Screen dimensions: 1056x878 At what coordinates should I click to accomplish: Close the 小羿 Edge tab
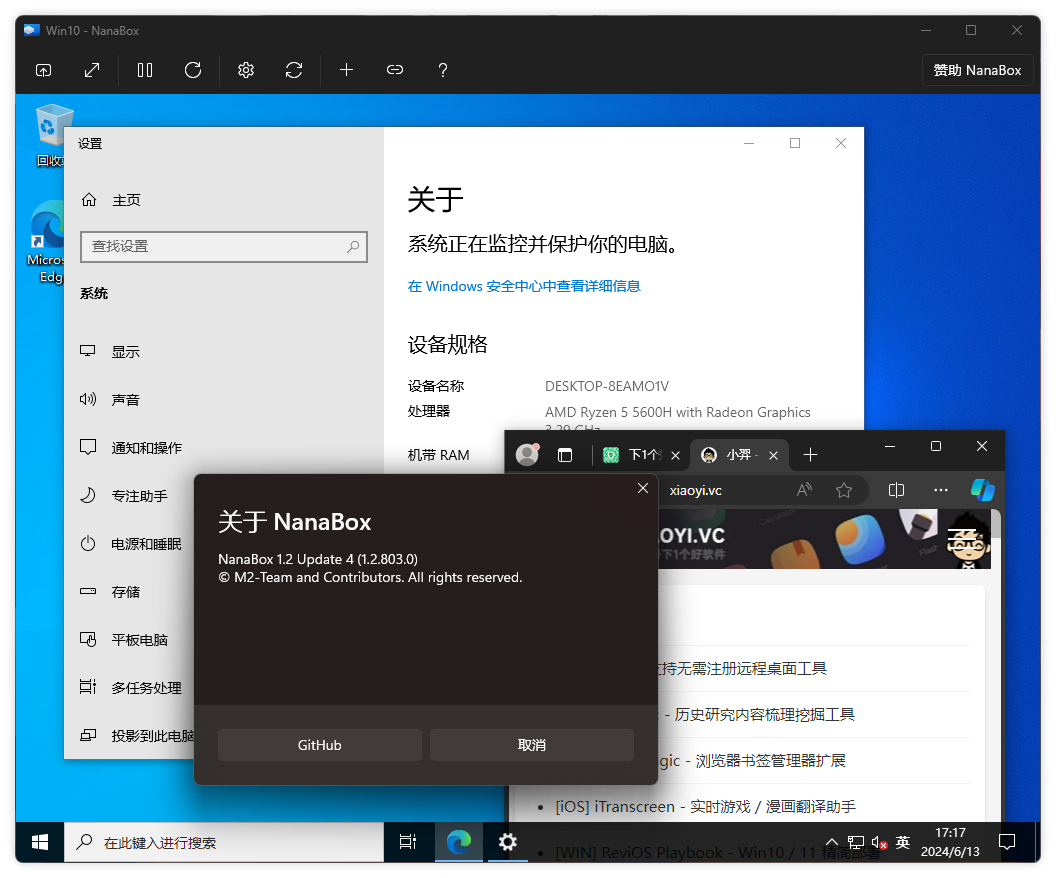pyautogui.click(x=774, y=456)
